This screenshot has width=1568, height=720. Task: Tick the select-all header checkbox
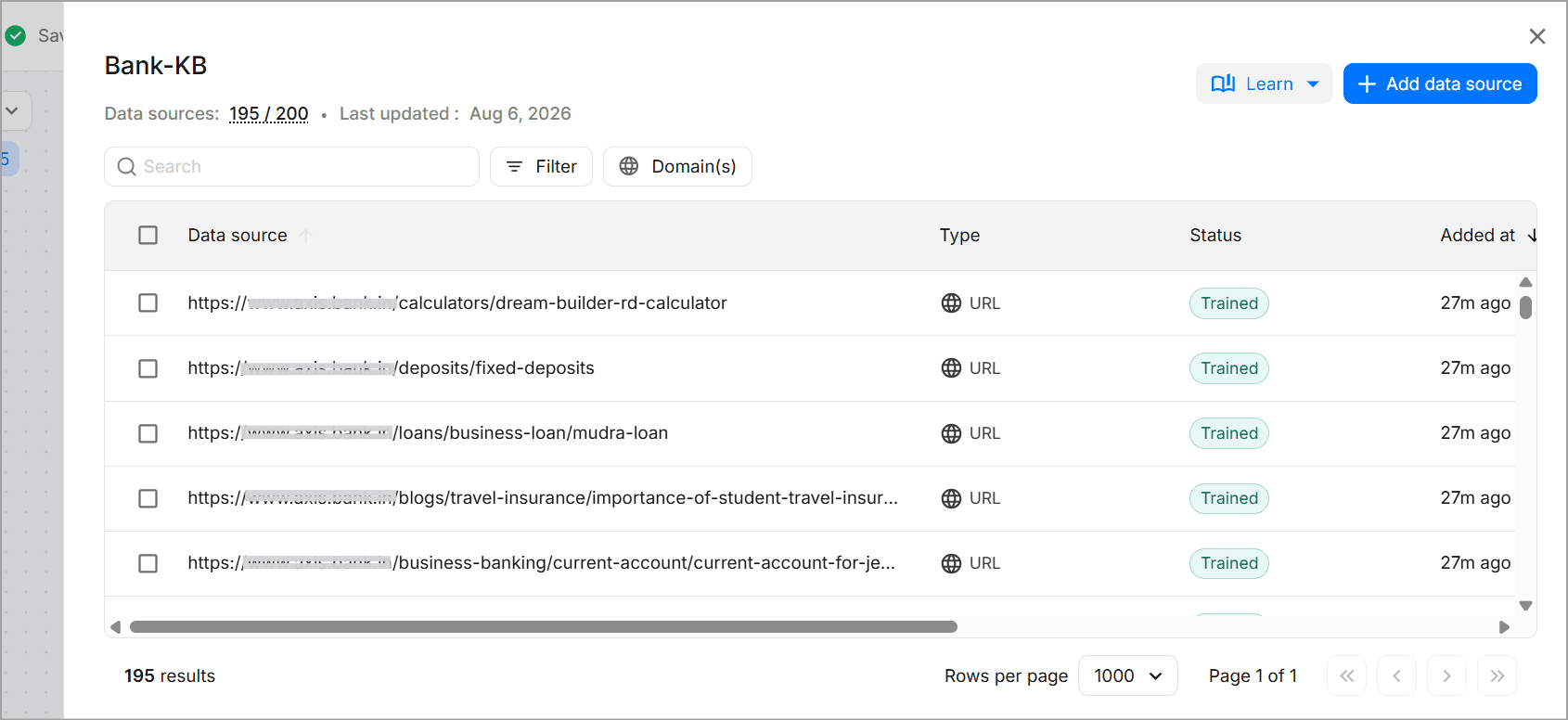(x=148, y=236)
